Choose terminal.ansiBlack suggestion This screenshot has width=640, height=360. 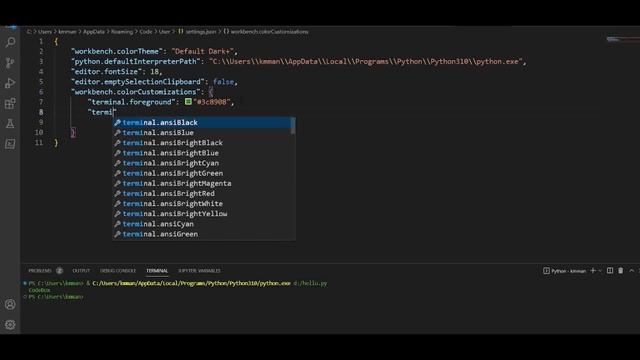(x=203, y=122)
